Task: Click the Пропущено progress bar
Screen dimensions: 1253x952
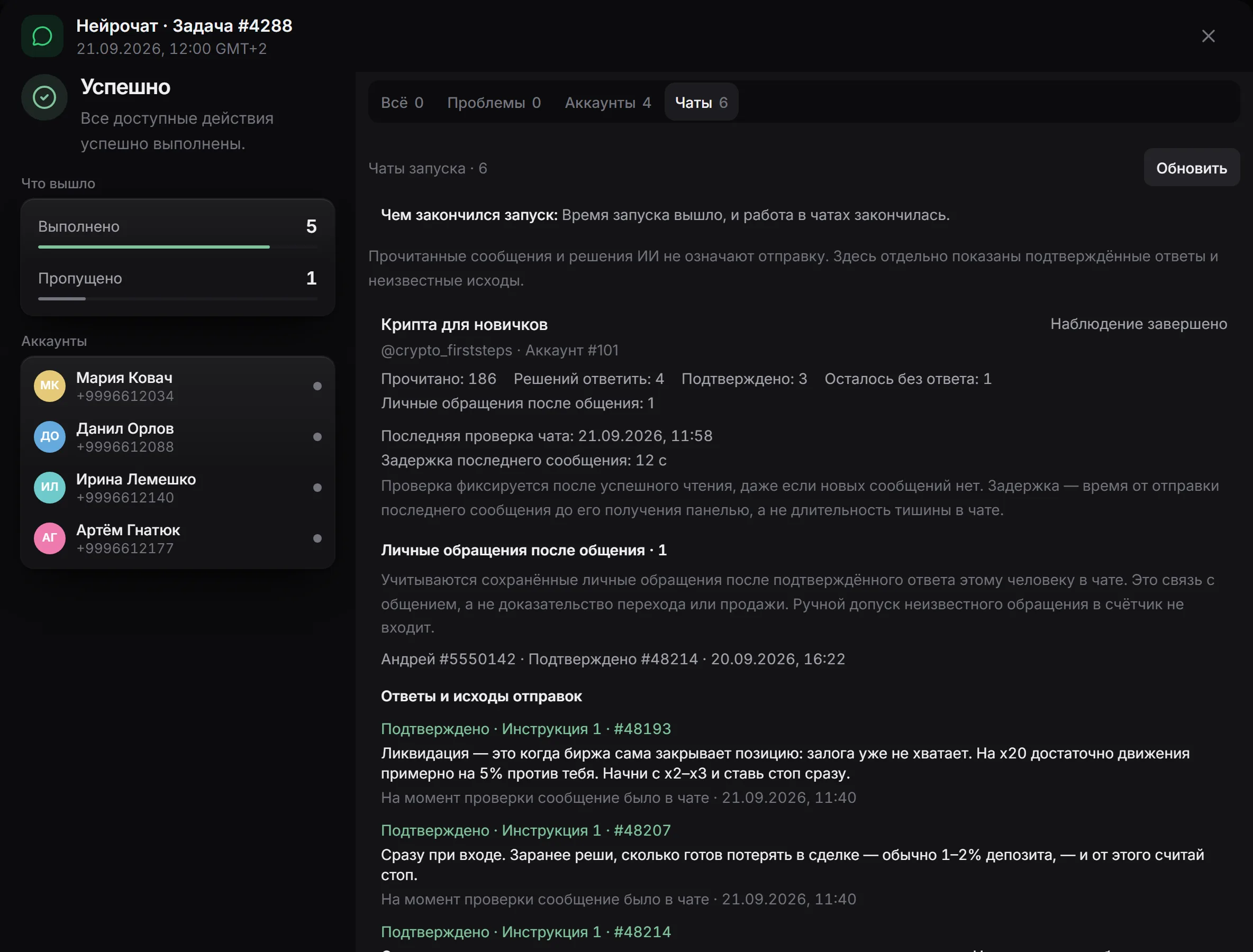Action: coord(177,299)
